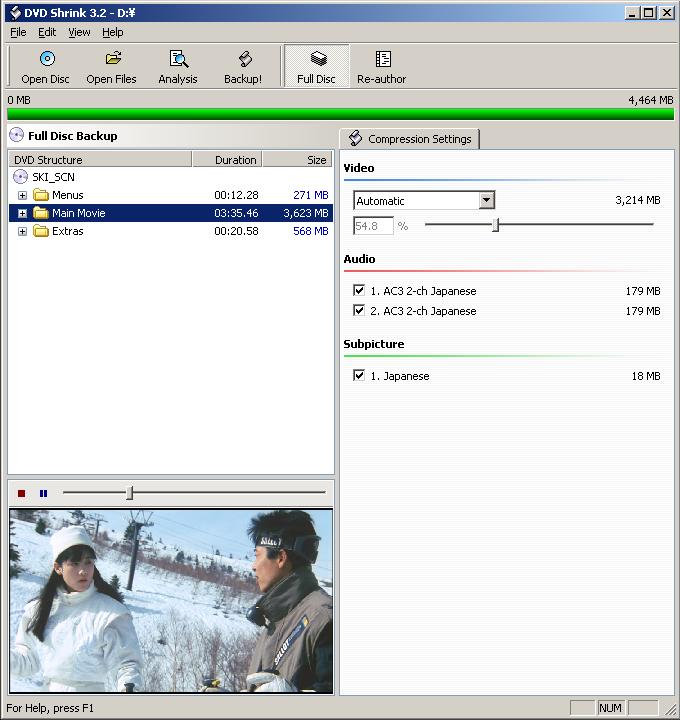Click the 3,623 MB size value

(x=306, y=213)
